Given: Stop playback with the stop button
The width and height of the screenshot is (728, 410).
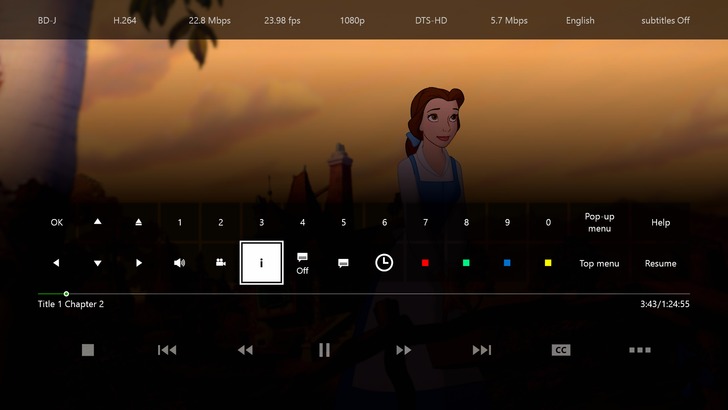Looking at the screenshot, I should (88, 350).
